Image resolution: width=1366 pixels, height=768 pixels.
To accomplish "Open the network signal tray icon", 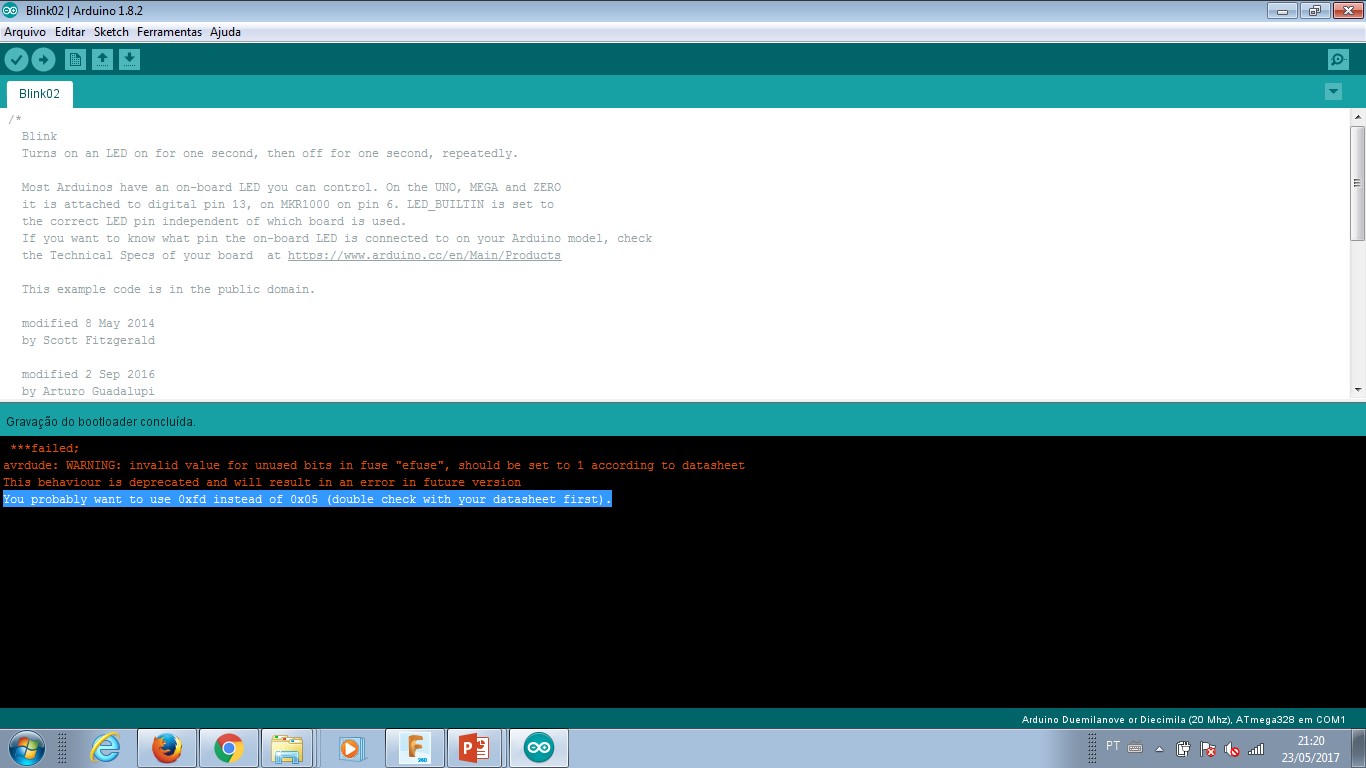I will point(1256,748).
